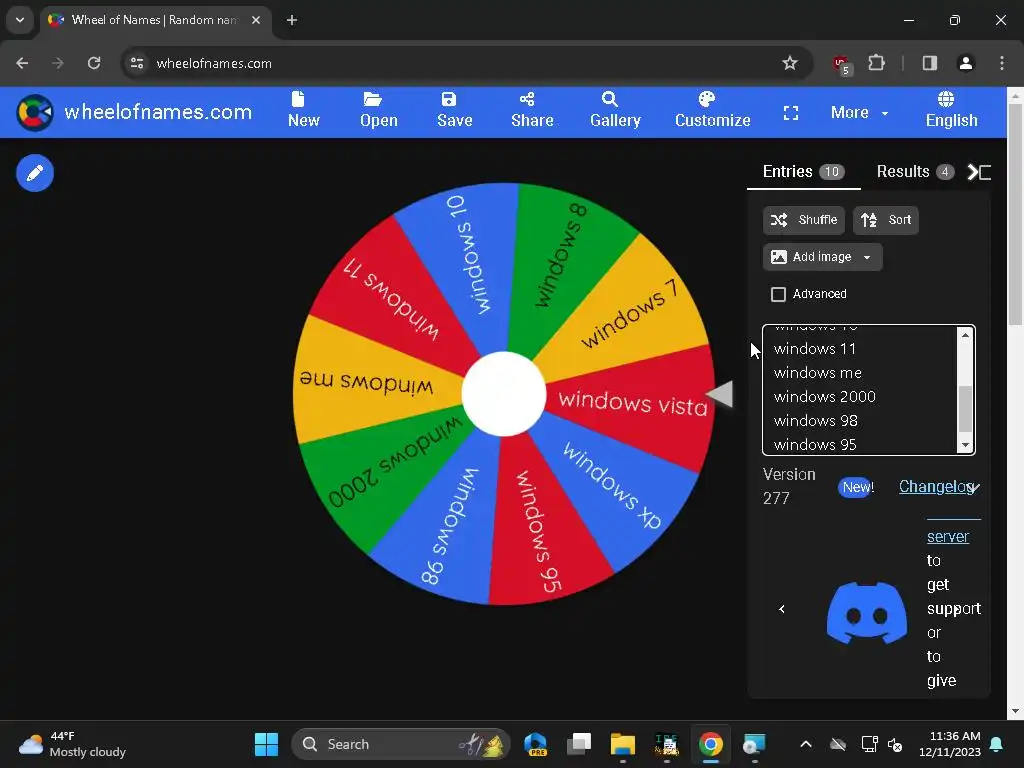Image resolution: width=1024 pixels, height=768 pixels.
Task: Select the 'windows 98' entry line
Action: [815, 421]
